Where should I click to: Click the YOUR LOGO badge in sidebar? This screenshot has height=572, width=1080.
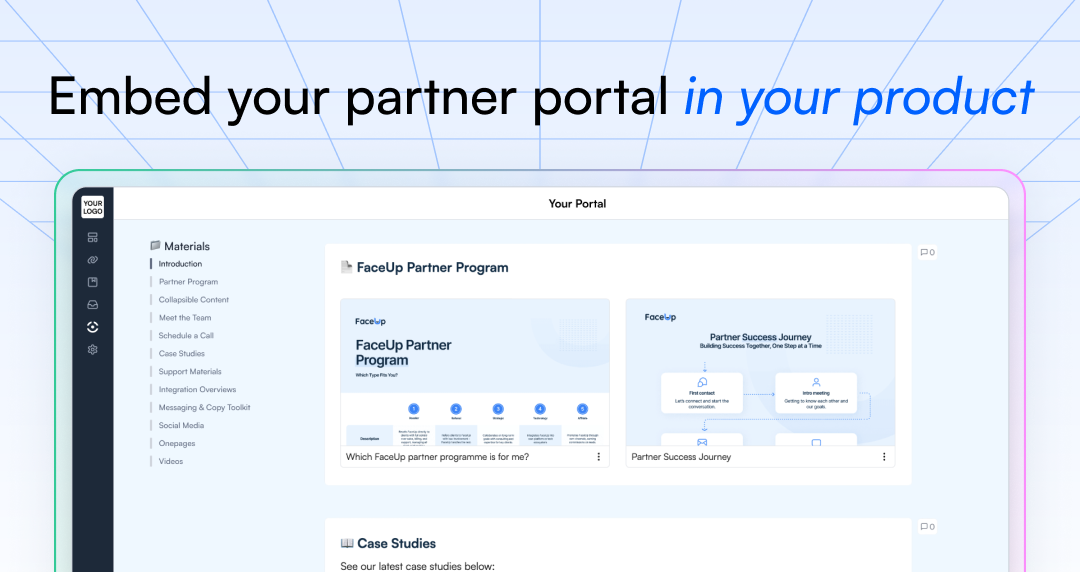click(x=92, y=207)
